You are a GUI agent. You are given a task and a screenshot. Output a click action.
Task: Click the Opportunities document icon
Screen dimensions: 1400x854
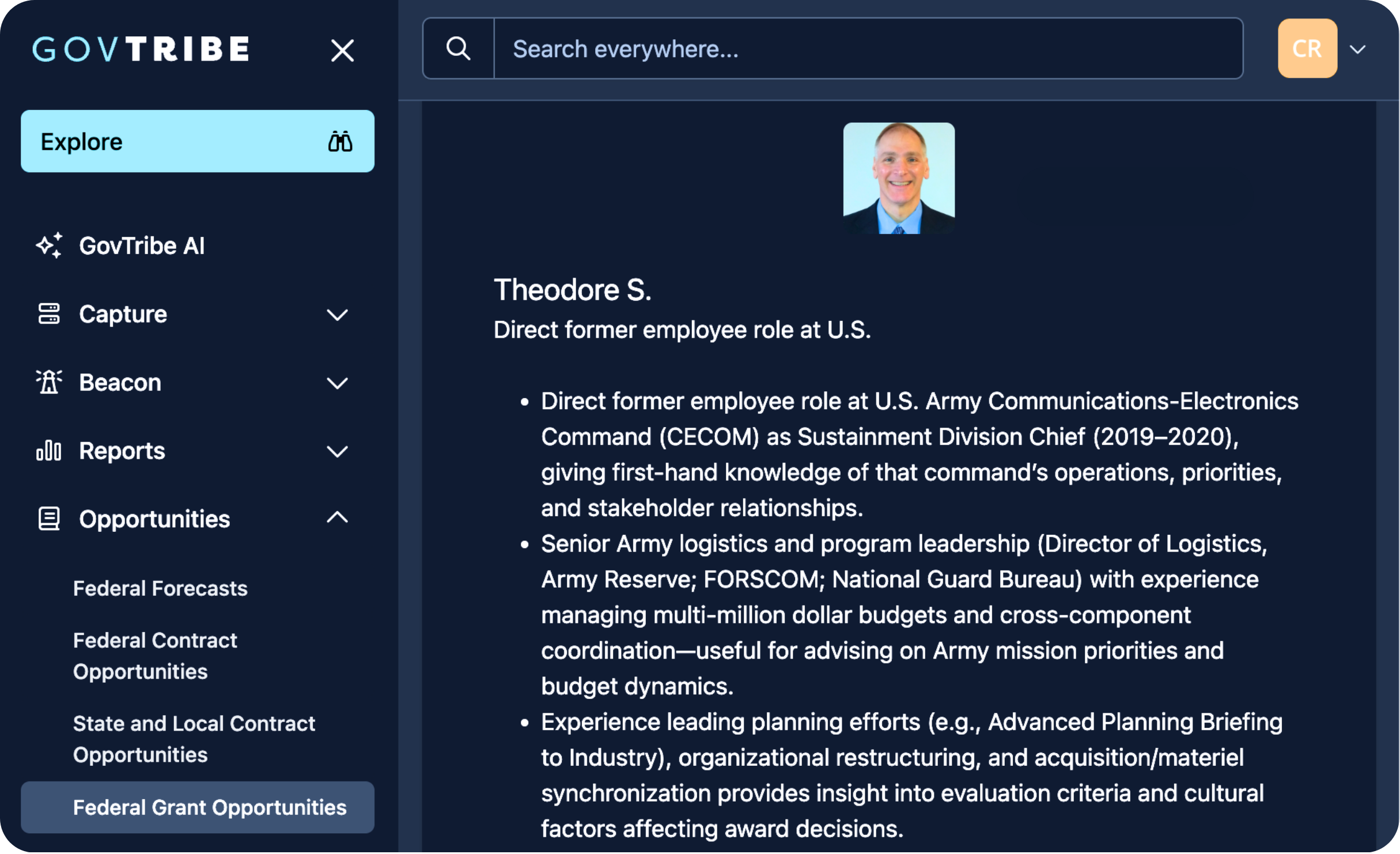click(x=49, y=519)
